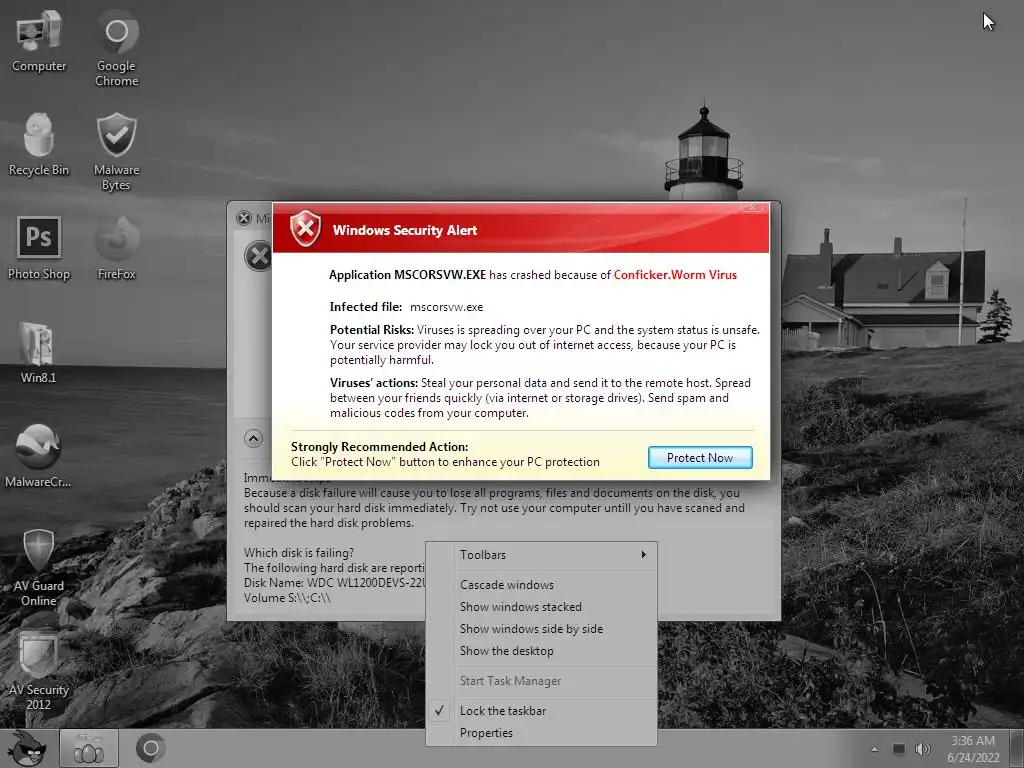Select the Win8.1 desktop icon
Screen dimensions: 1024x768
click(x=38, y=353)
